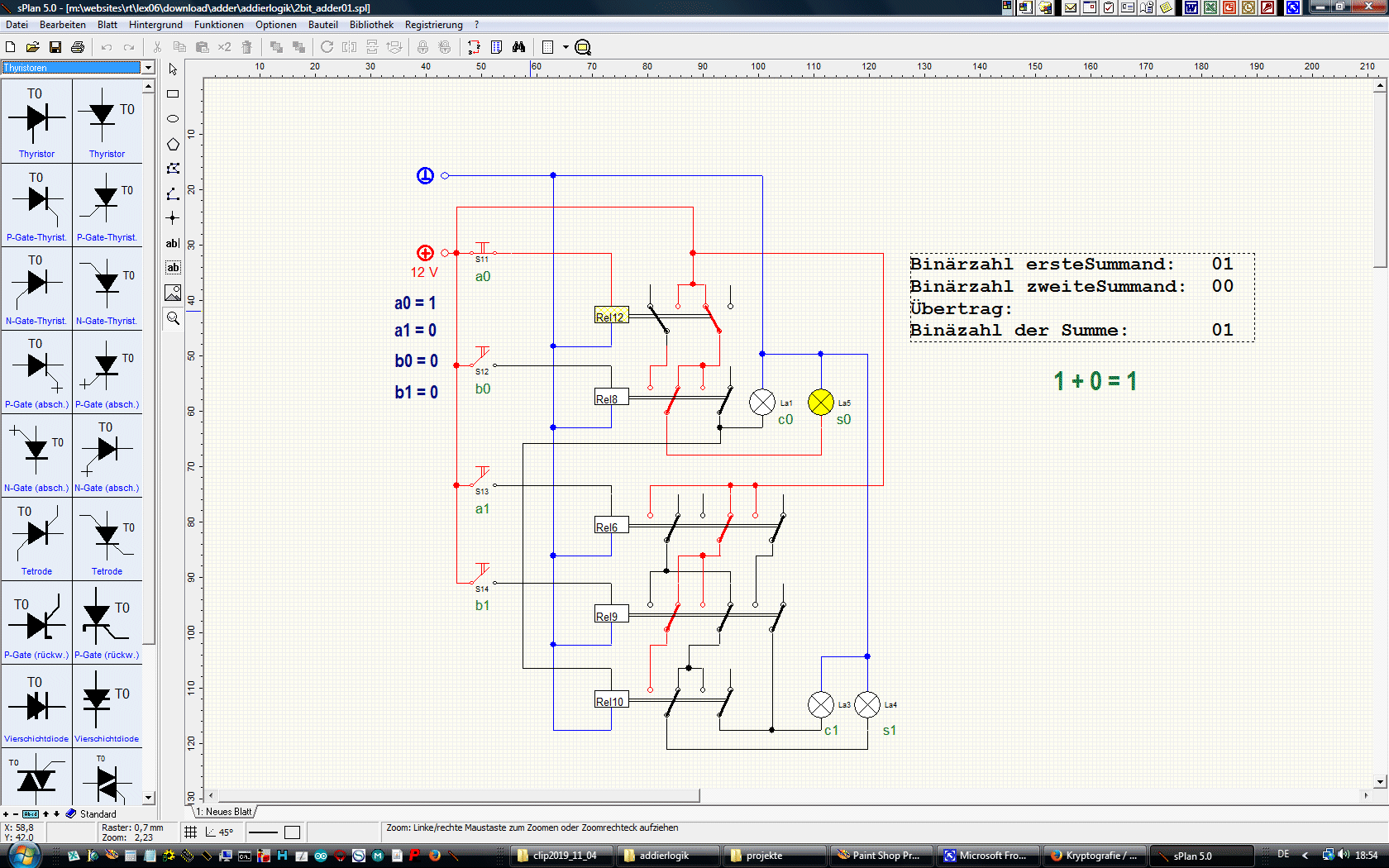
Task: Select the pointer selection tool
Action: point(173,69)
